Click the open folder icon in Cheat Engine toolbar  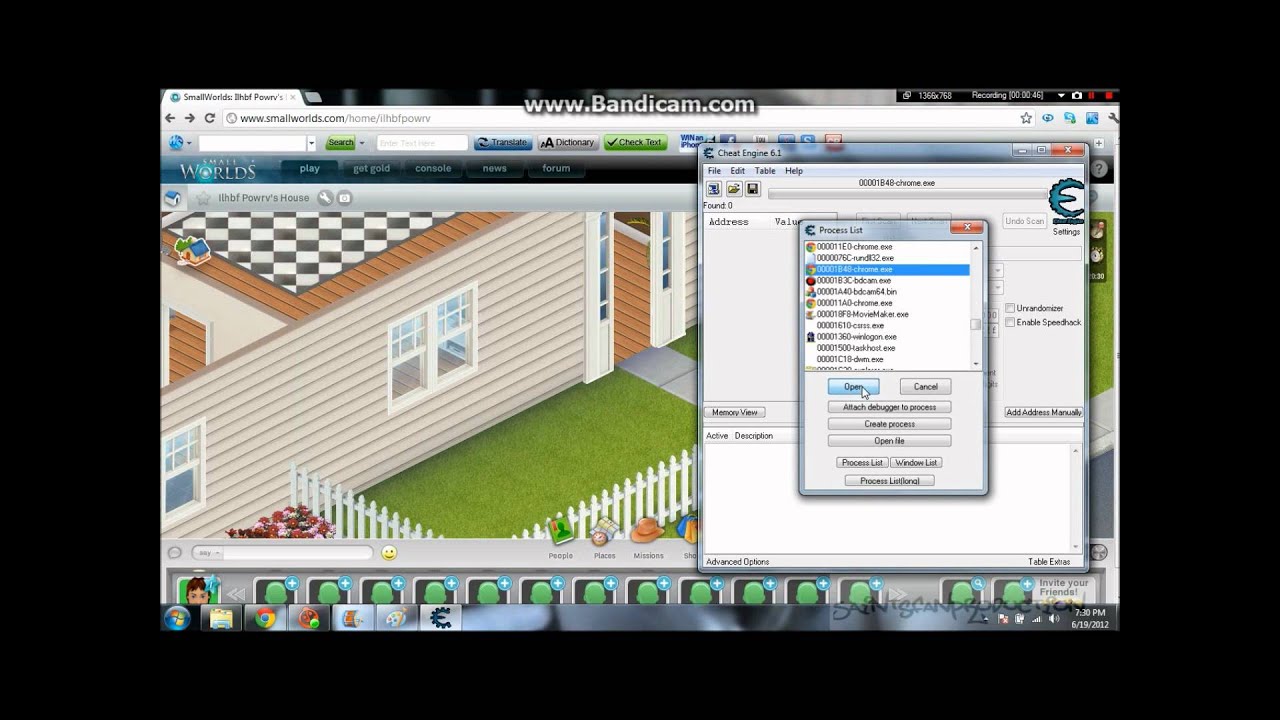coord(733,189)
